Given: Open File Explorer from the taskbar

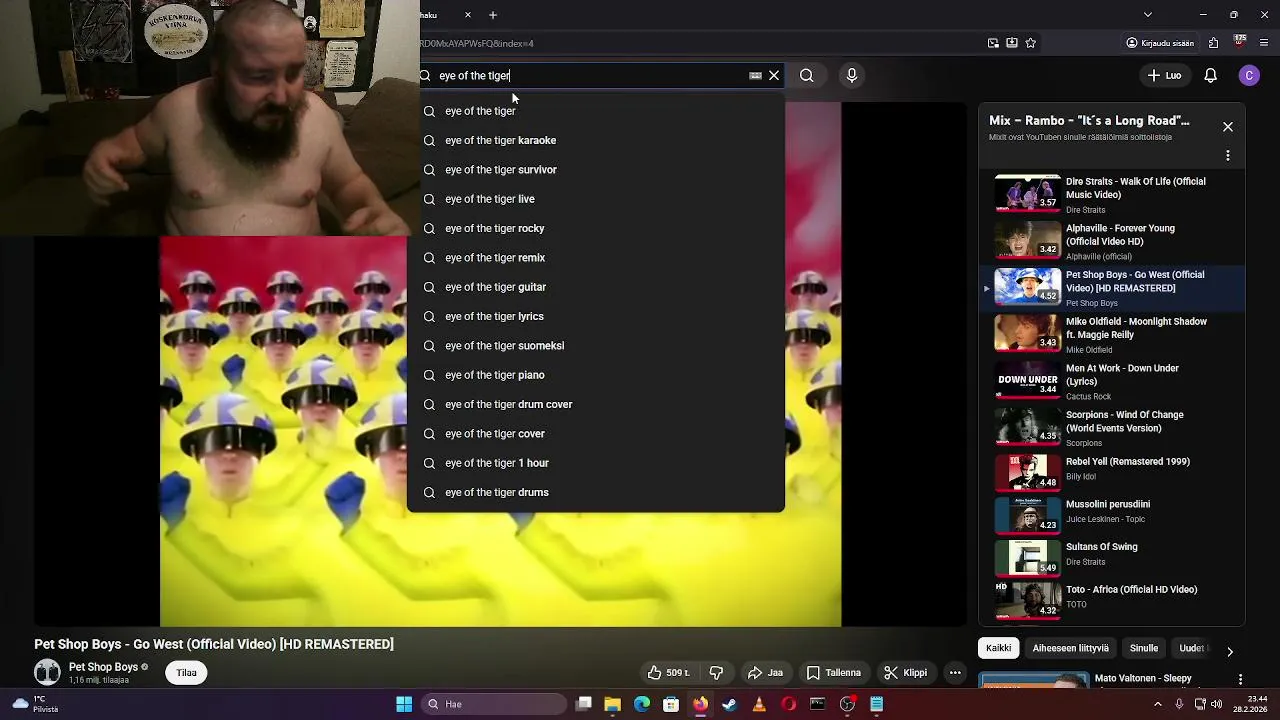Looking at the screenshot, I should [x=613, y=704].
